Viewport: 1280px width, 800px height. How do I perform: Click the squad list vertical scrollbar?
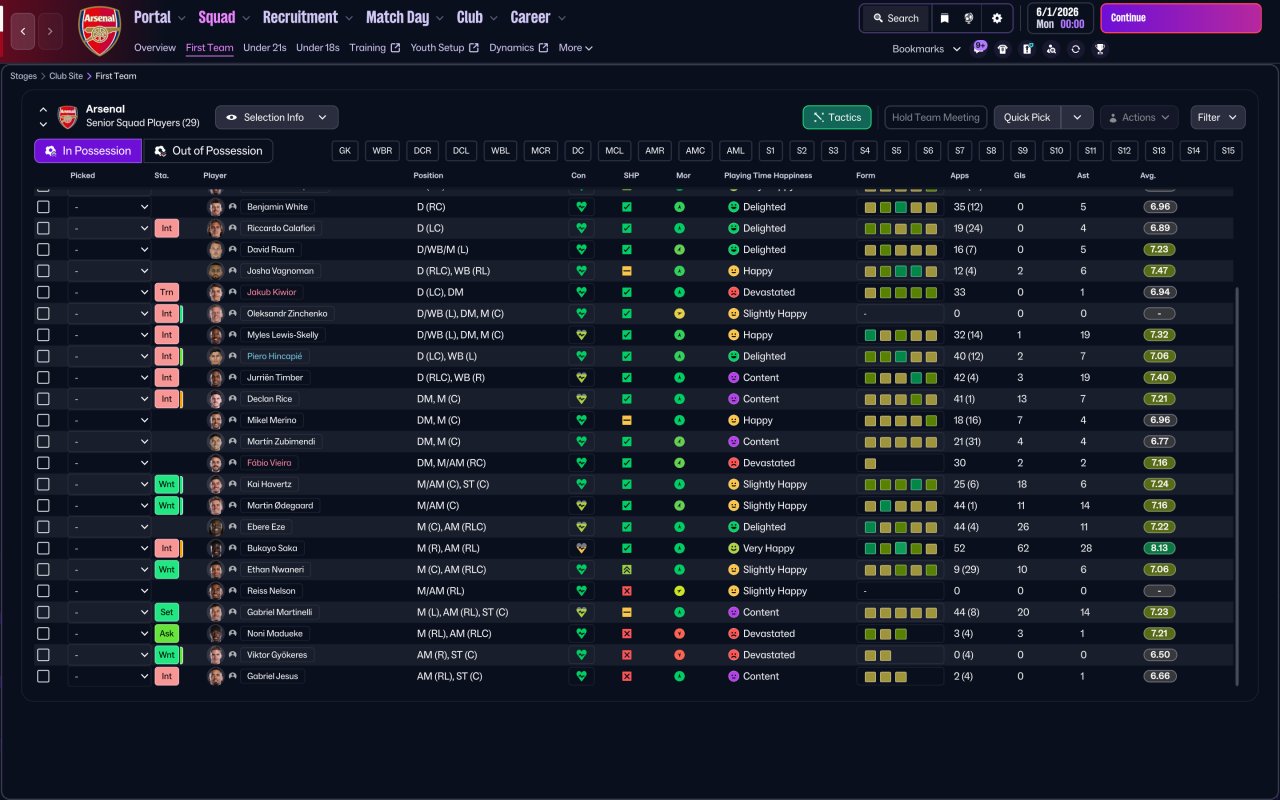pos(1237,487)
